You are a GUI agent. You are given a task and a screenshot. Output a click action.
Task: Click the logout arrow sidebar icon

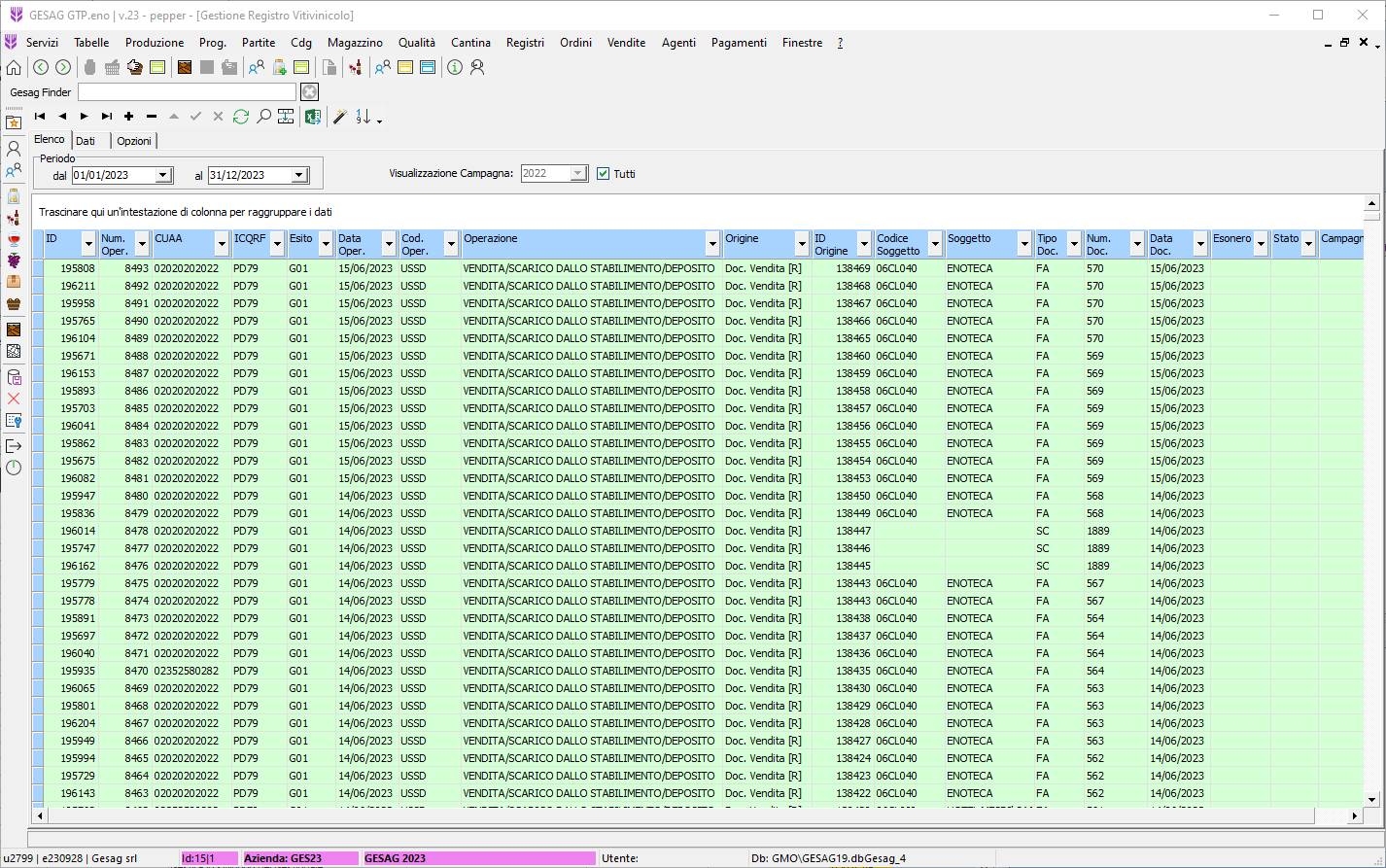pos(14,446)
